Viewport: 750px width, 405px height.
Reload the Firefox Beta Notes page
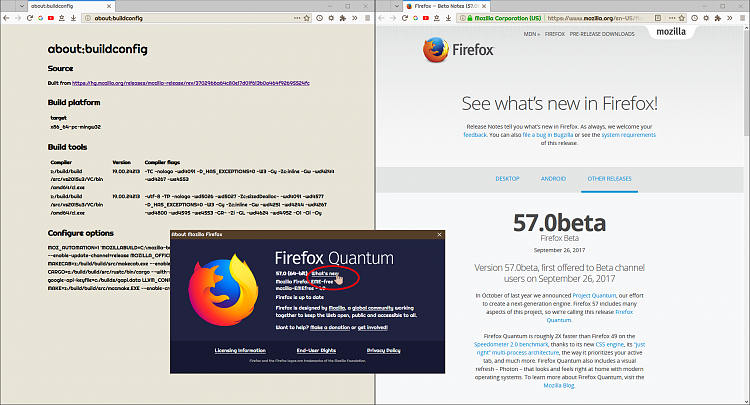(405, 18)
